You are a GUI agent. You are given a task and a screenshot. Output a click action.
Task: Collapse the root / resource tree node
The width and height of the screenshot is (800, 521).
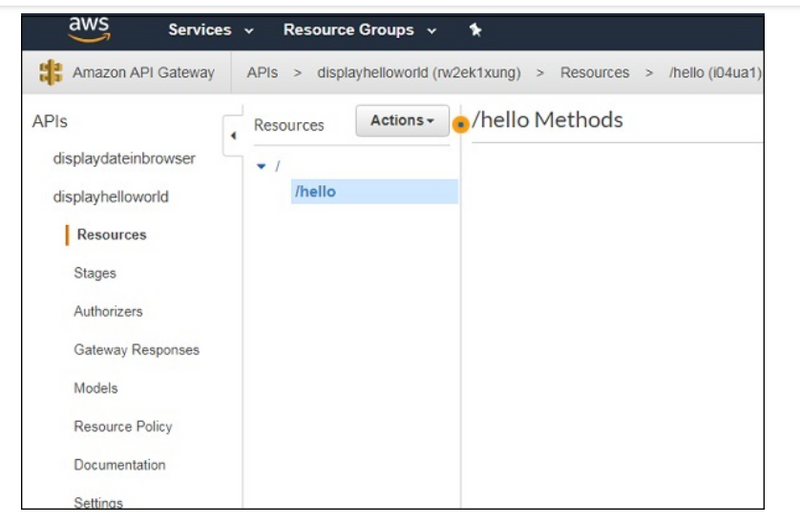pyautogui.click(x=262, y=166)
